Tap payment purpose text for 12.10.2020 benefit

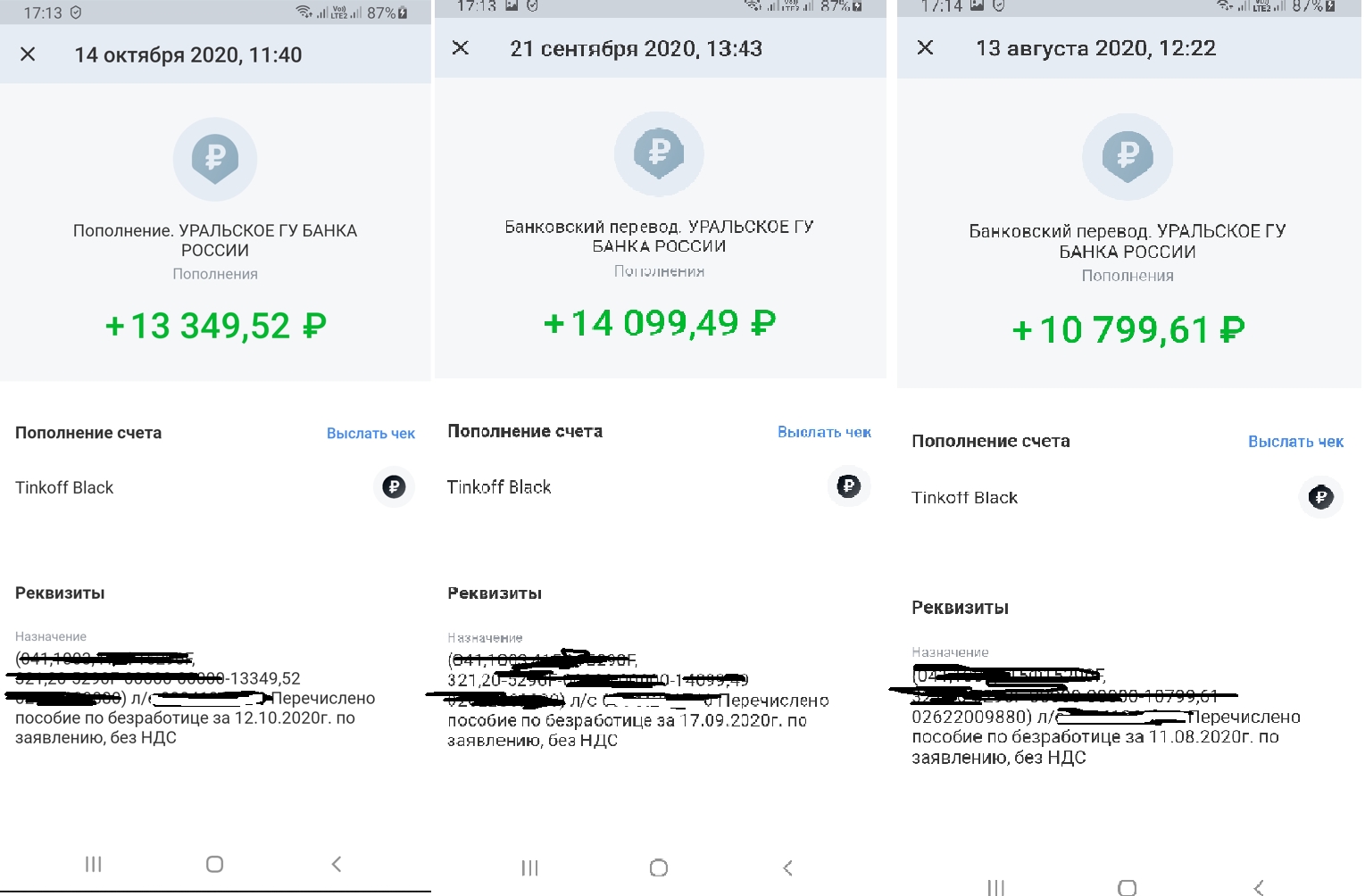195,698
